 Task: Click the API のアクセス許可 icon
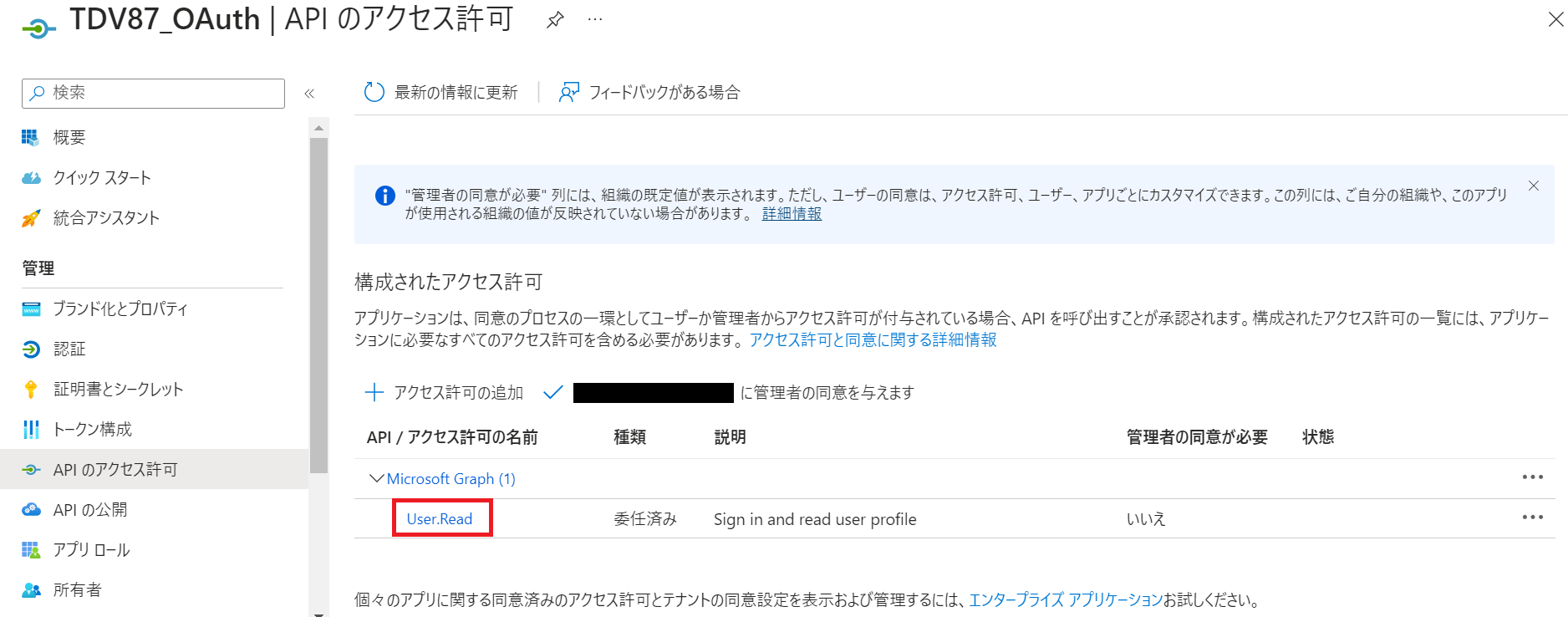click(31, 469)
